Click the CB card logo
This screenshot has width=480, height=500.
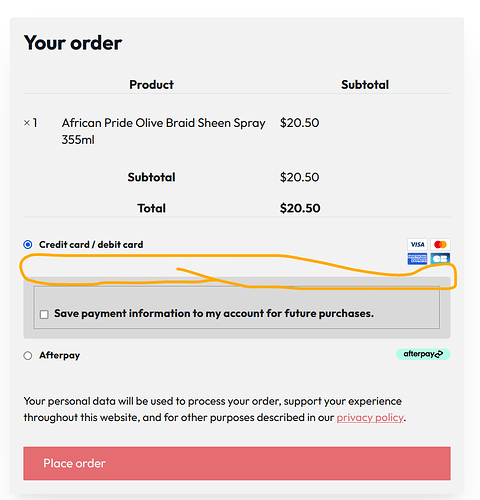[x=440, y=259]
